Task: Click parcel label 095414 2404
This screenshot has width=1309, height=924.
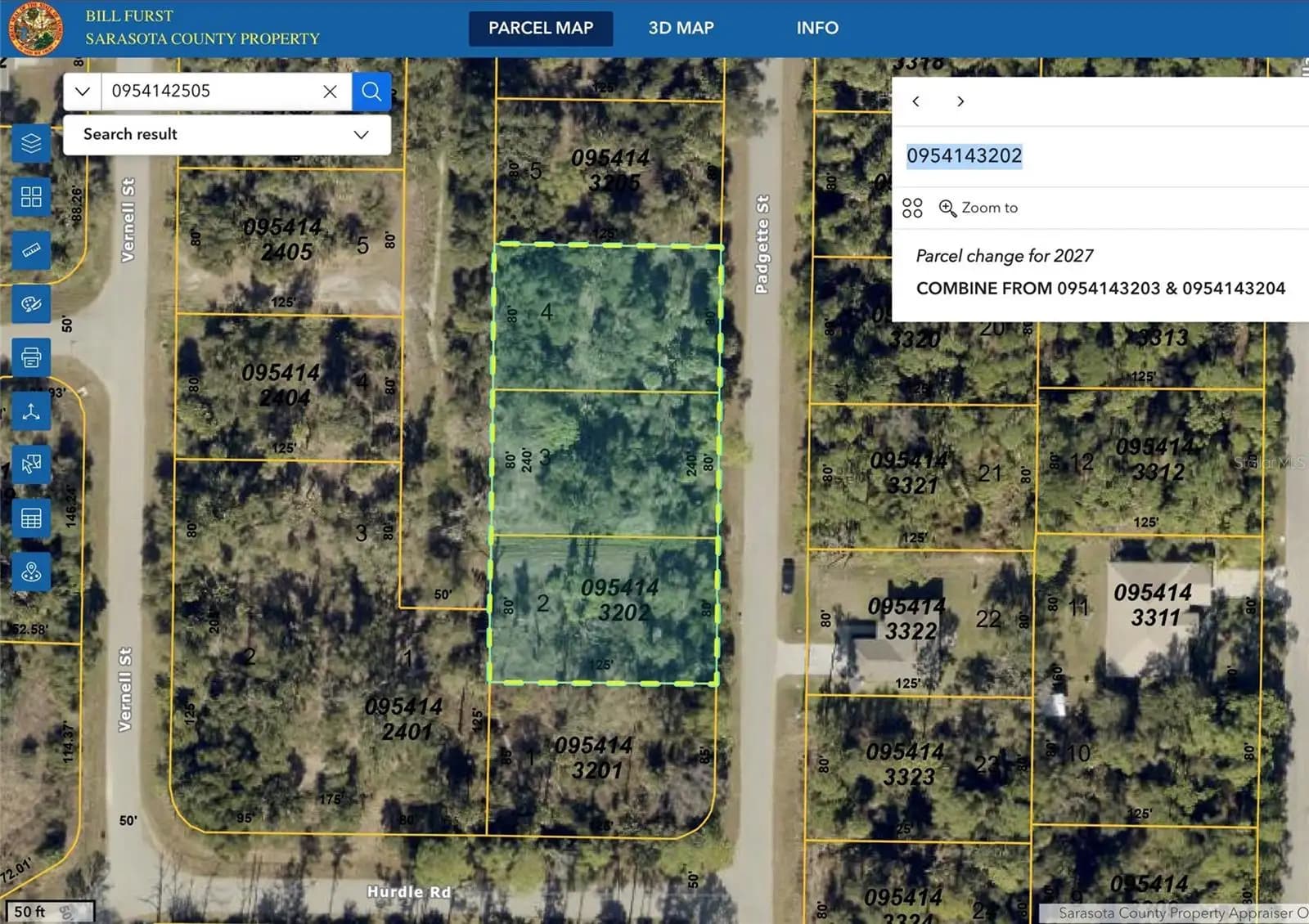Action: point(282,384)
